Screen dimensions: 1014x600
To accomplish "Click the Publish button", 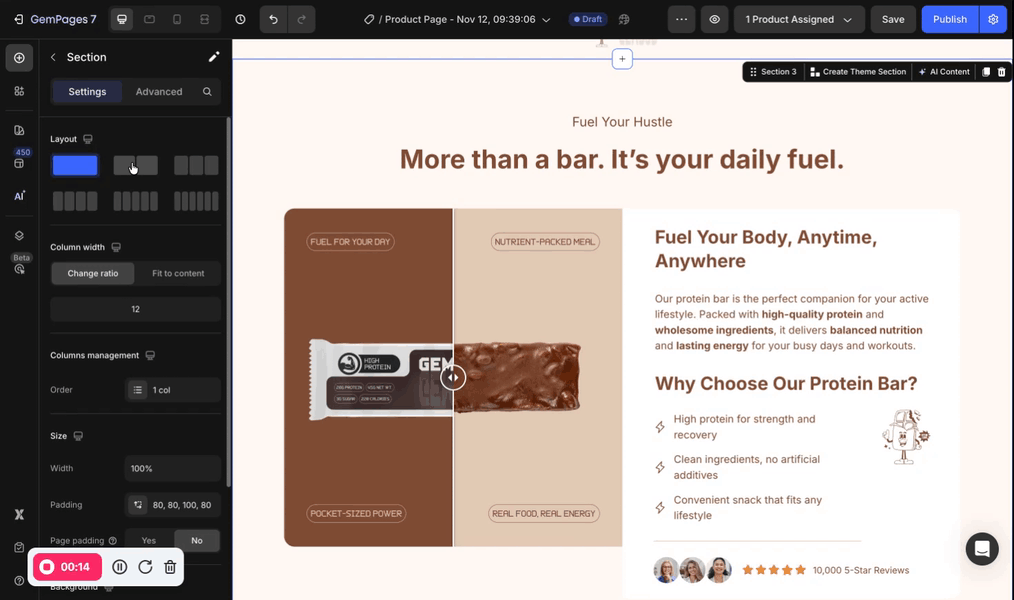I will [949, 19].
